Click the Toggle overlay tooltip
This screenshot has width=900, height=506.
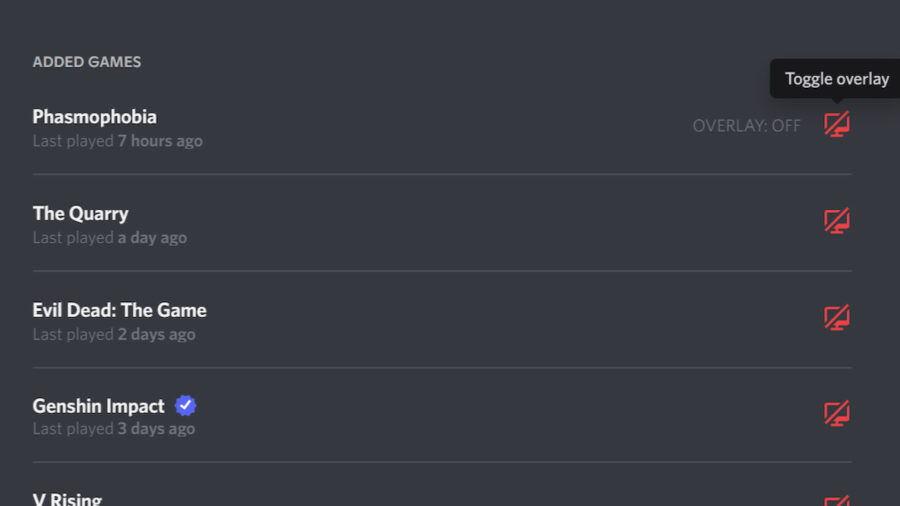[835, 79]
